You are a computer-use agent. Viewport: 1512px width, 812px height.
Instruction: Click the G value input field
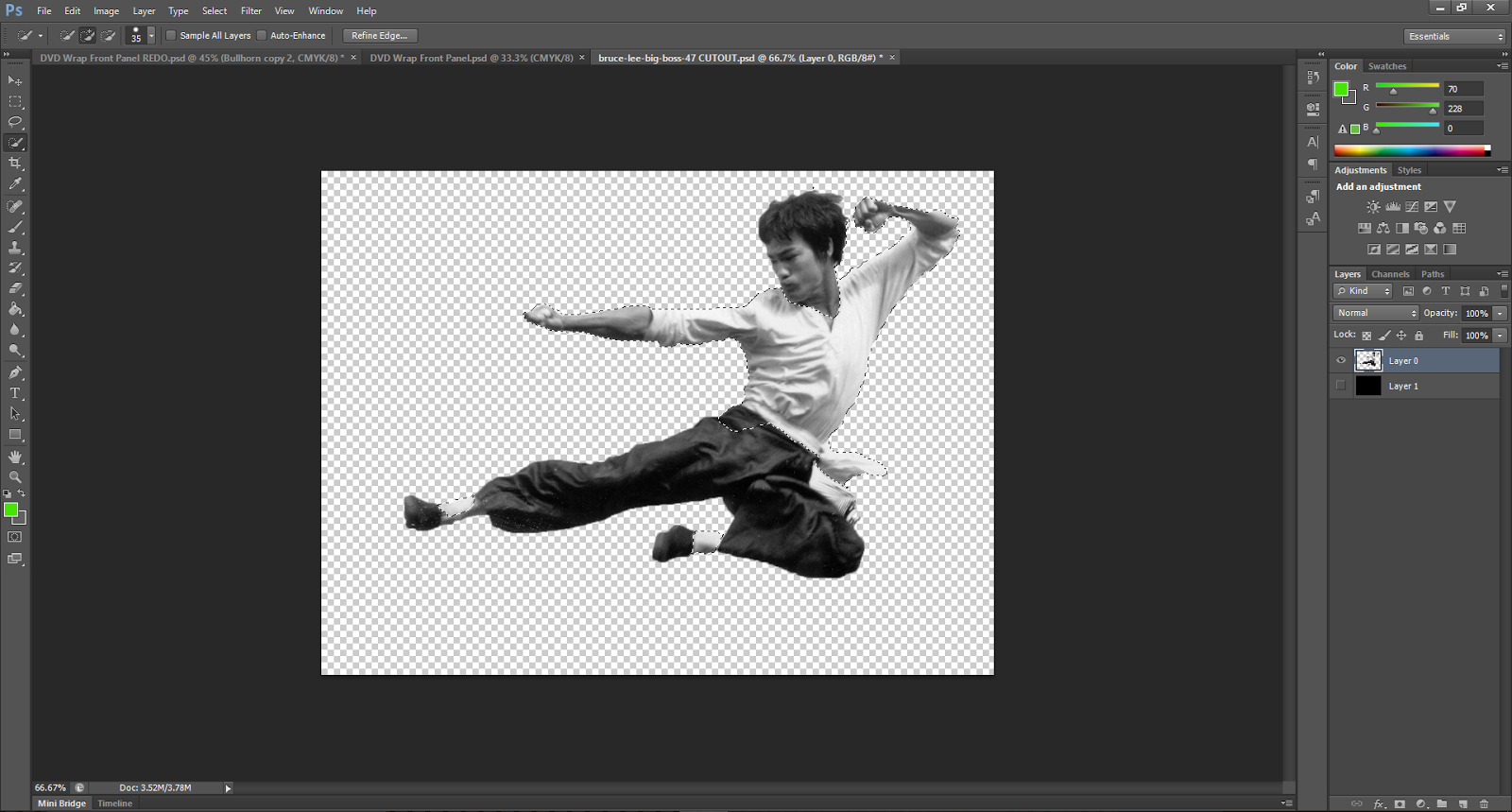click(x=1464, y=109)
